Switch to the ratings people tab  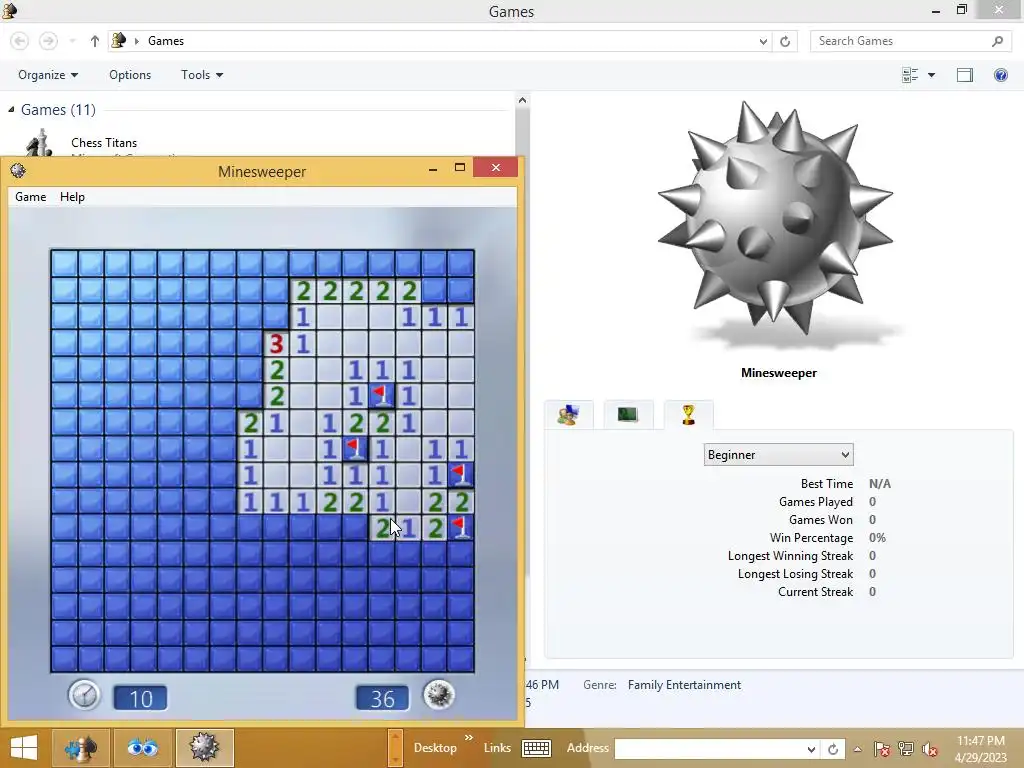(x=568, y=415)
